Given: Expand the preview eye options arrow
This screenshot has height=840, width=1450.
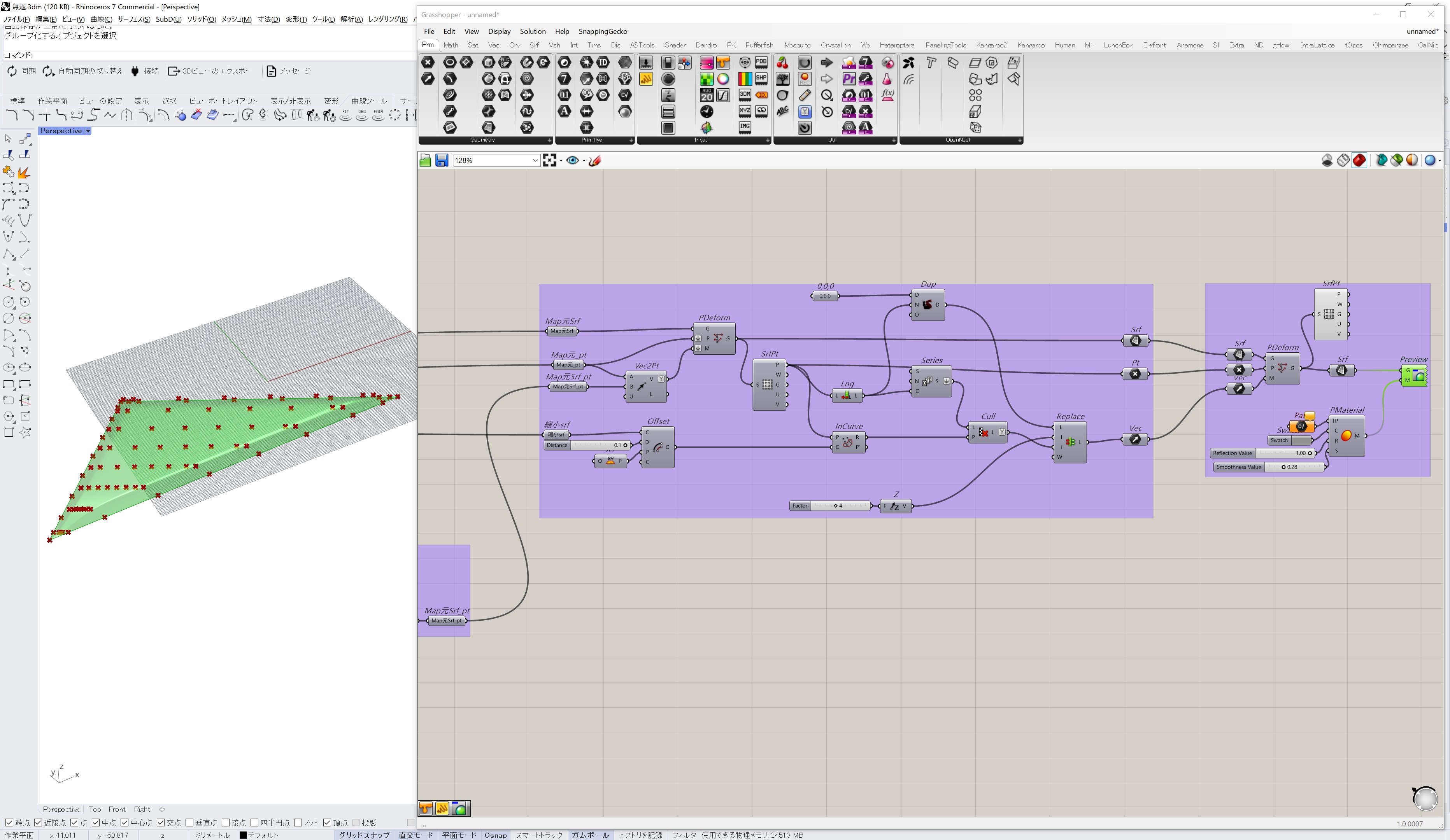Looking at the screenshot, I should tap(584, 161).
